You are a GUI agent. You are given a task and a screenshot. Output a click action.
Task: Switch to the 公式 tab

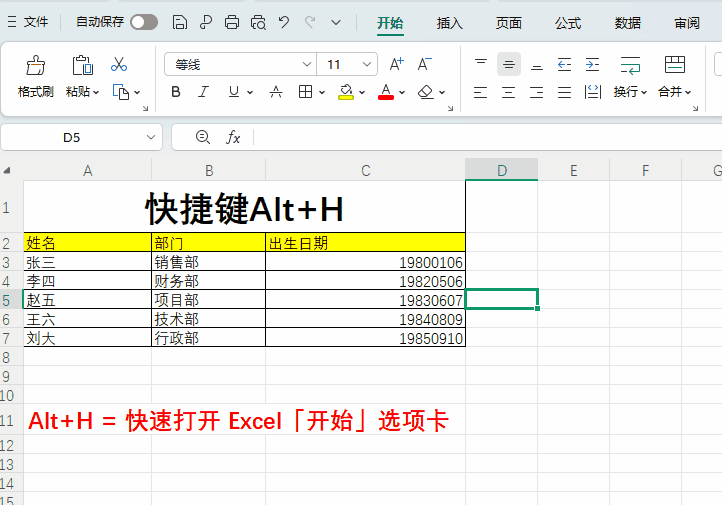coord(568,23)
